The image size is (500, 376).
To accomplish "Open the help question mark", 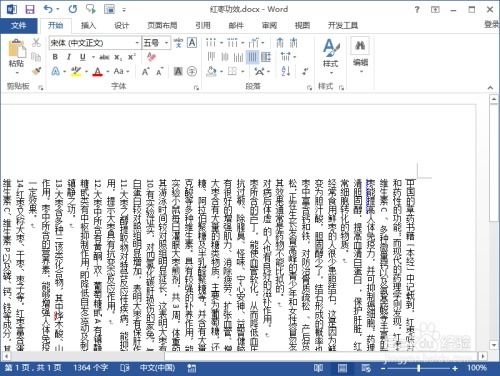I will [417, 10].
